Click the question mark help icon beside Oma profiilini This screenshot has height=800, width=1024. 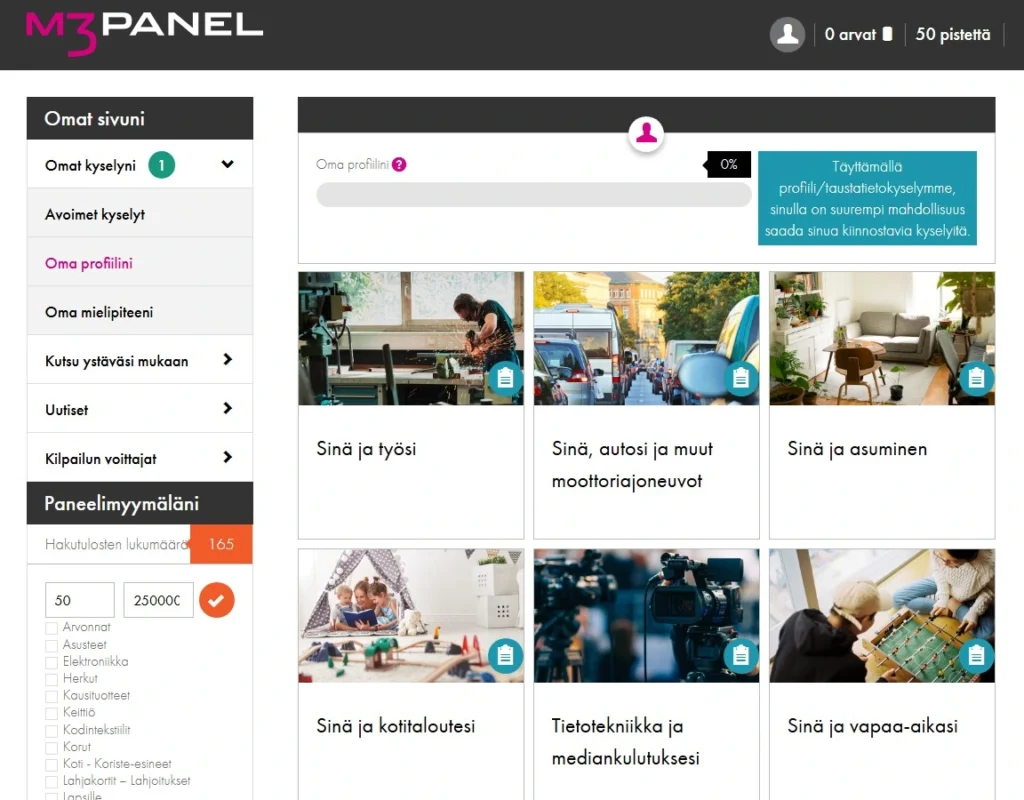399,165
